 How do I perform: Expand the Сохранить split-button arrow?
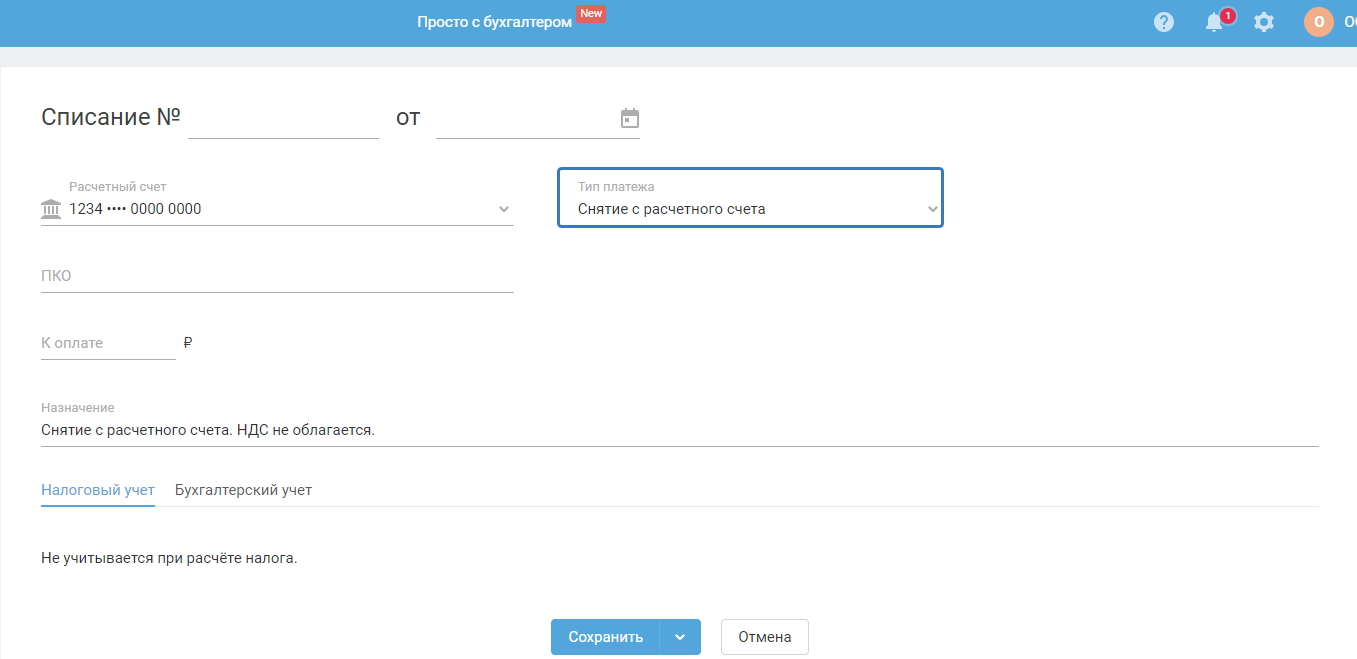680,637
